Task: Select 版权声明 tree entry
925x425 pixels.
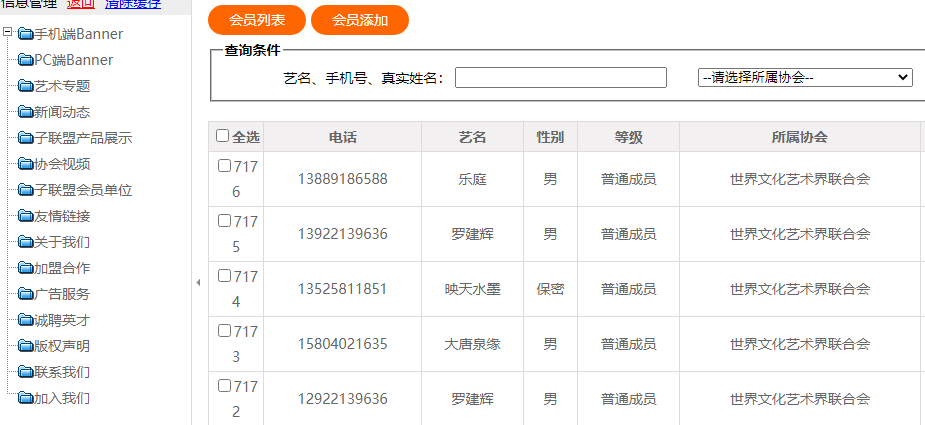Action: pos(62,346)
